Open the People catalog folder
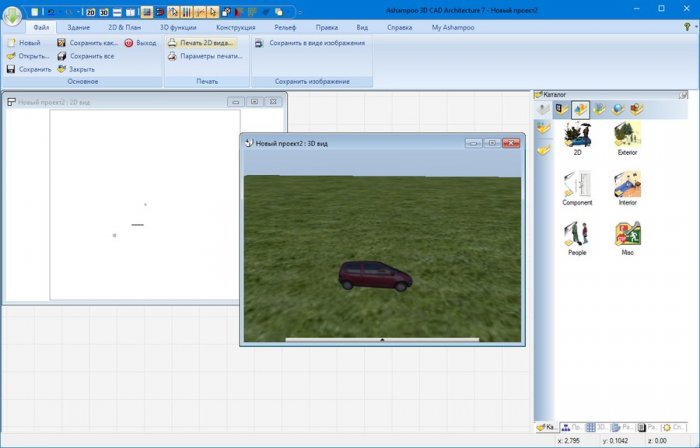 [x=577, y=235]
